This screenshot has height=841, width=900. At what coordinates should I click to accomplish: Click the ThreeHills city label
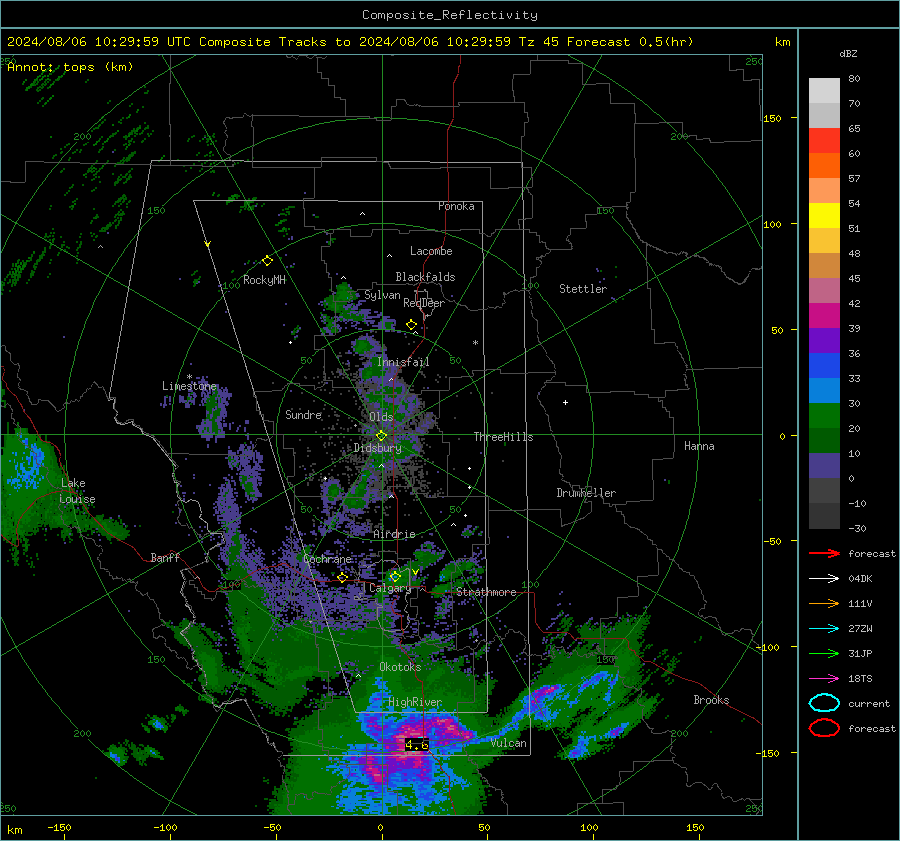tap(503, 437)
